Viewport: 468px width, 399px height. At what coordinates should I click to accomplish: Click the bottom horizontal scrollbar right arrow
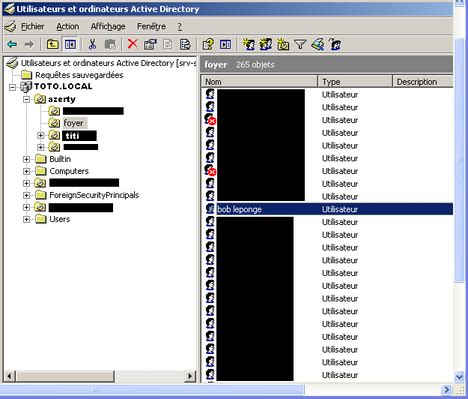(x=447, y=389)
